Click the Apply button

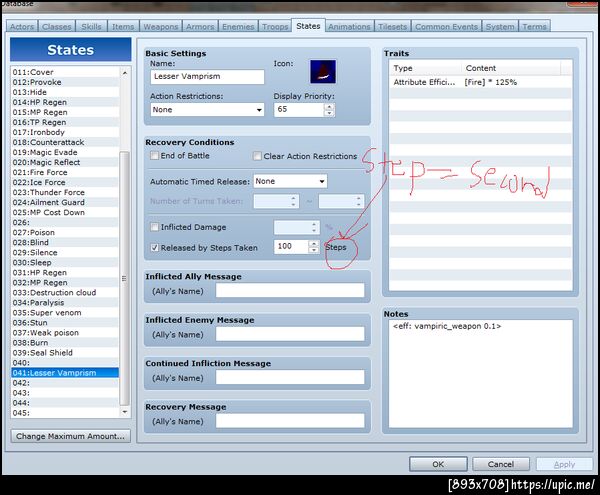564,464
